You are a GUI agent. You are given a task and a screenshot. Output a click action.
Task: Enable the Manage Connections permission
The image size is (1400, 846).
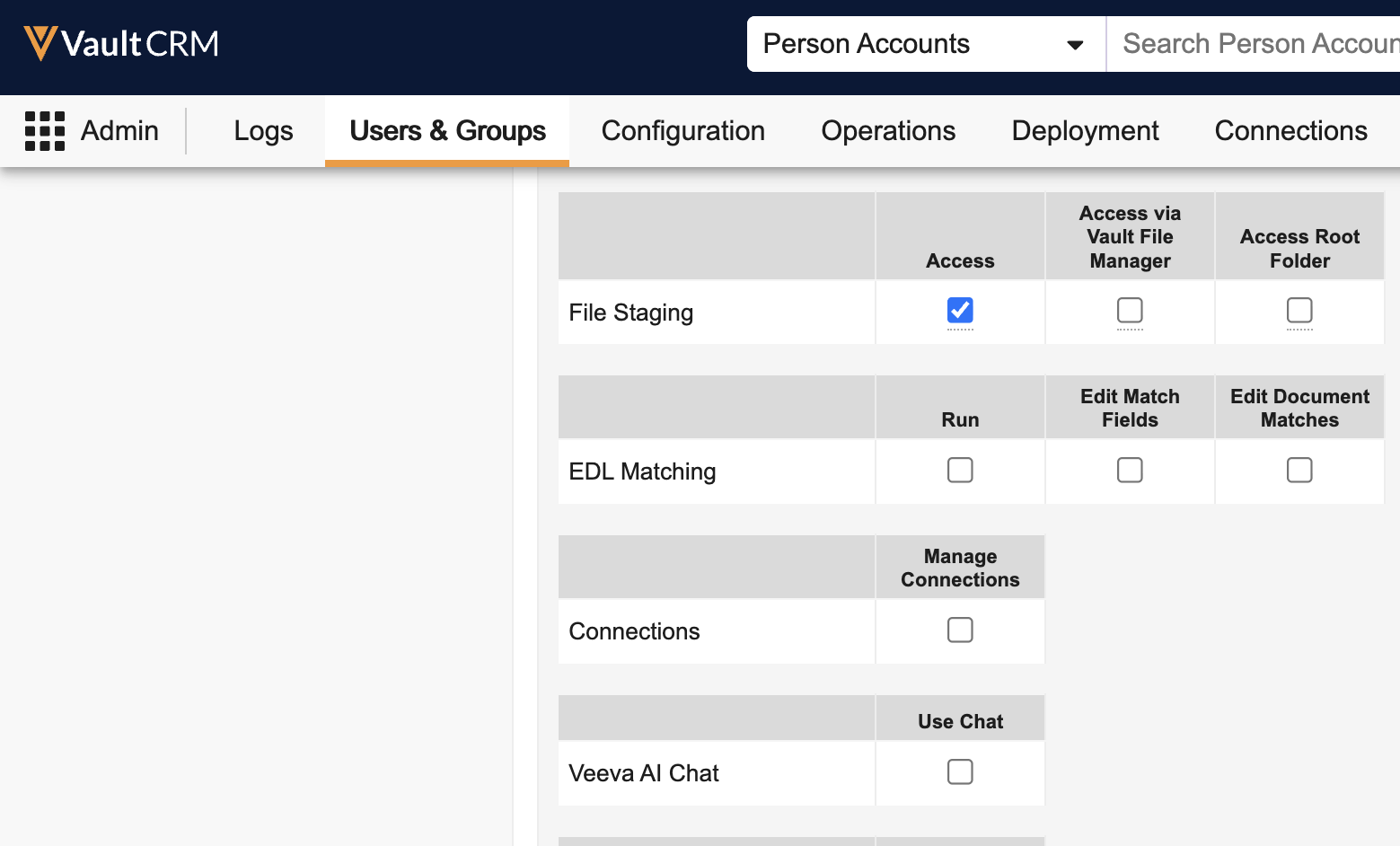tap(960, 630)
